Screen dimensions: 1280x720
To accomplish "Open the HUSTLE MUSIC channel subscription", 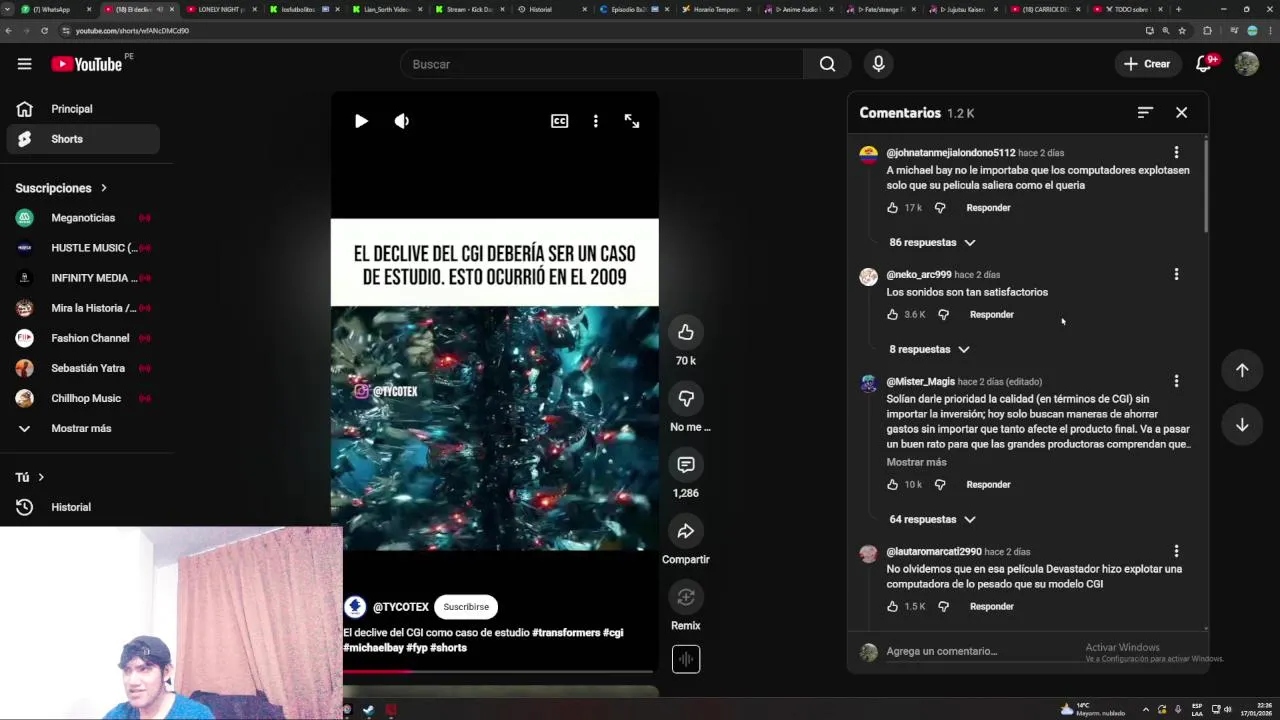I will click(83, 248).
